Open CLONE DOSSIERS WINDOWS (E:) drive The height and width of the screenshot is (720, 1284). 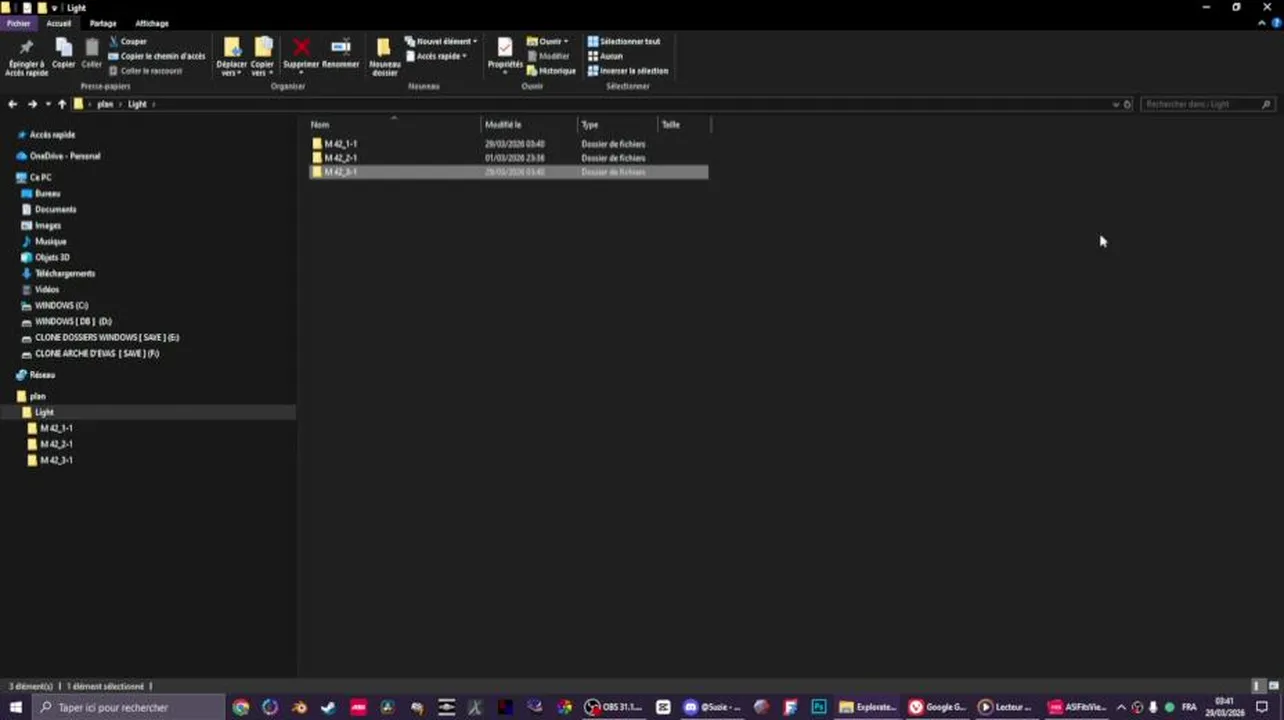click(107, 337)
